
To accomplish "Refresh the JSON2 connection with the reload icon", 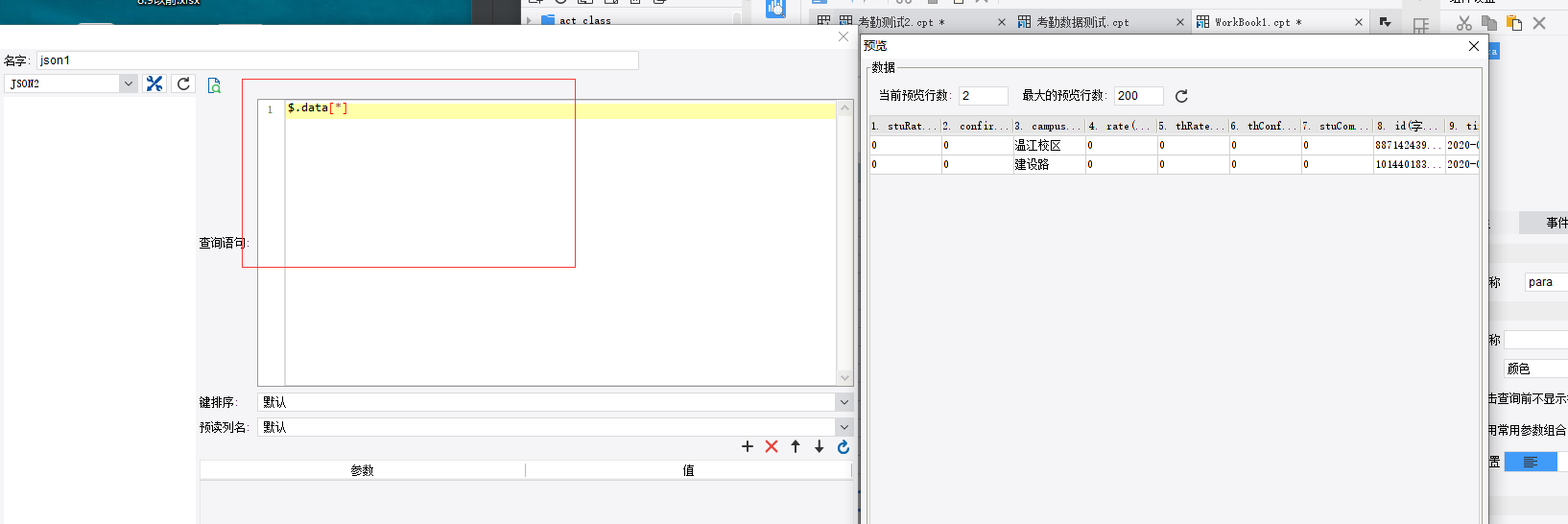I will pyautogui.click(x=183, y=83).
